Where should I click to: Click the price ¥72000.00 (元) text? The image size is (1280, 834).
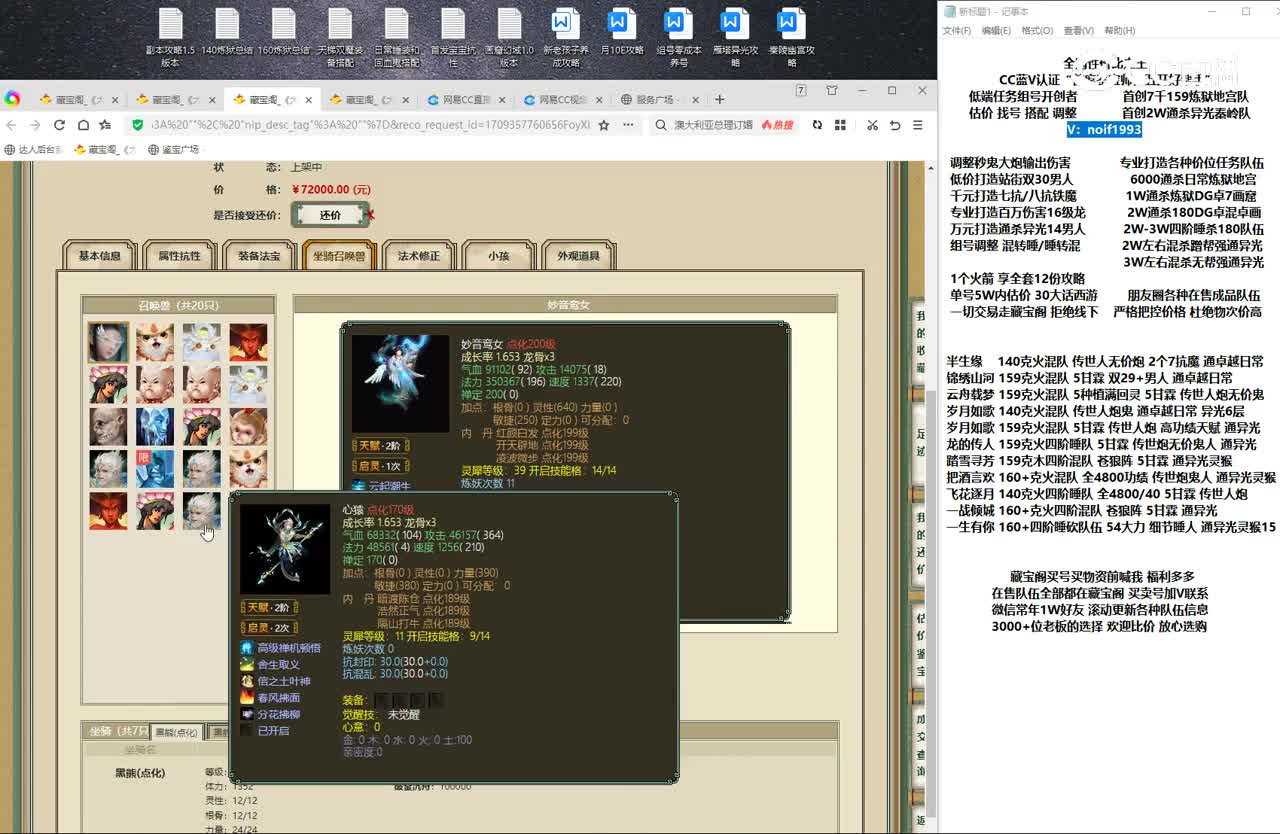331,189
